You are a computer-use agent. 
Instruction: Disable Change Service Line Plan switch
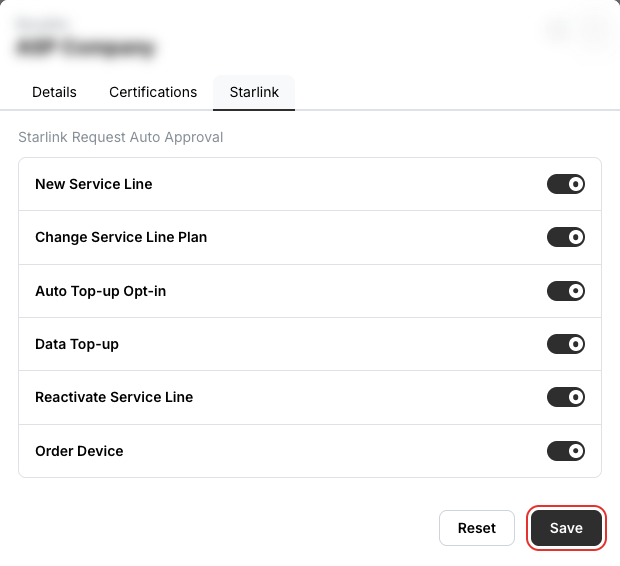tap(566, 237)
